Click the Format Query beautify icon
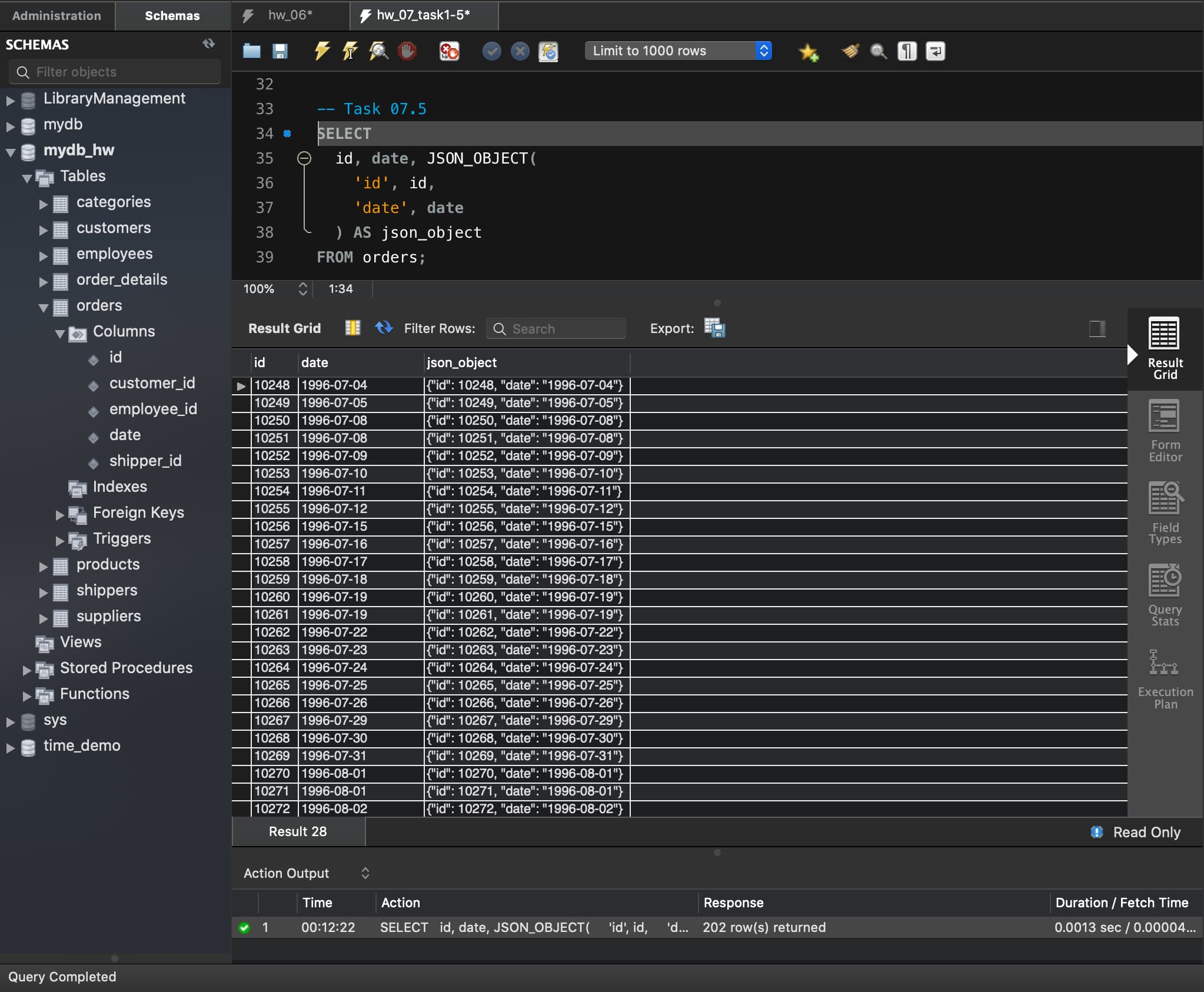This screenshot has width=1204, height=992. pyautogui.click(x=850, y=51)
